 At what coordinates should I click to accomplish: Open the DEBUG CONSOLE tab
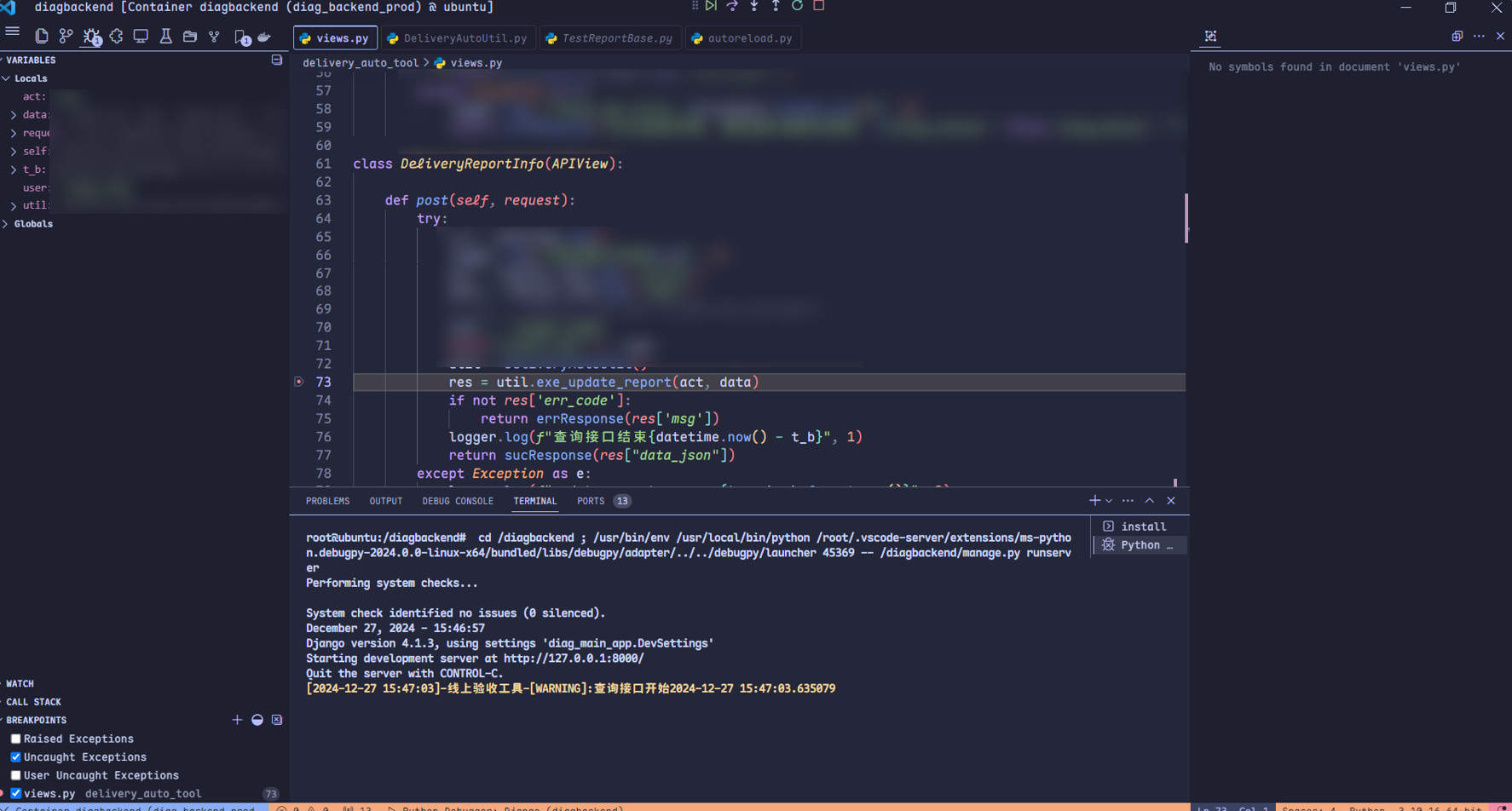(458, 501)
